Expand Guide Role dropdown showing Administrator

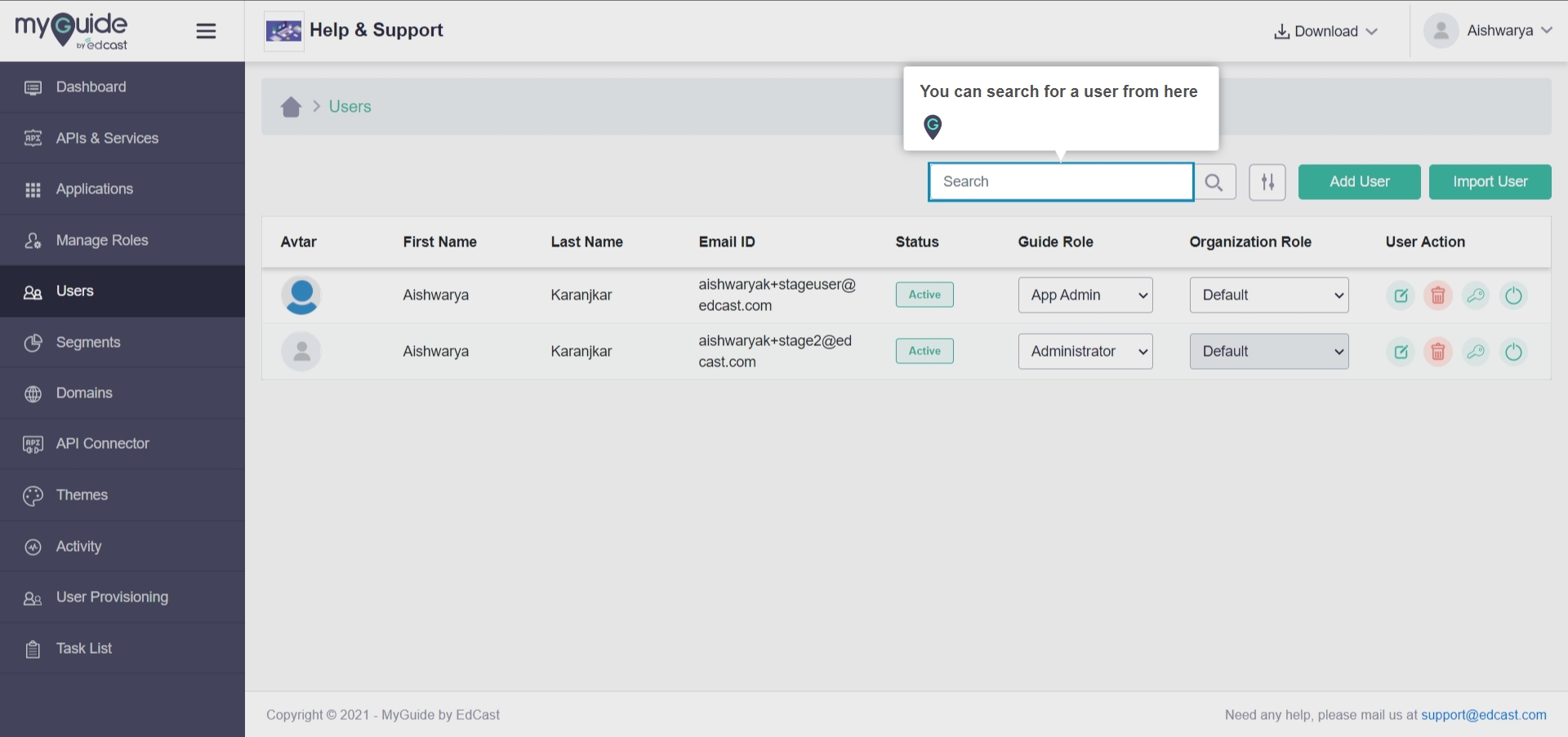[1085, 352]
